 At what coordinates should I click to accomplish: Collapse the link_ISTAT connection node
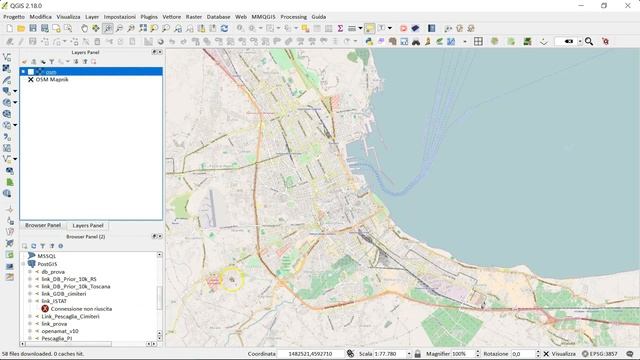coord(30,301)
